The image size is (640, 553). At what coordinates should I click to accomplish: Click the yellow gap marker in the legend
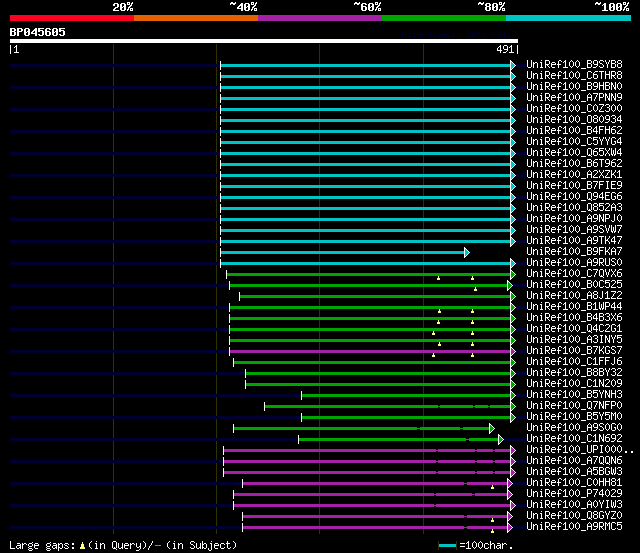pos(82,545)
